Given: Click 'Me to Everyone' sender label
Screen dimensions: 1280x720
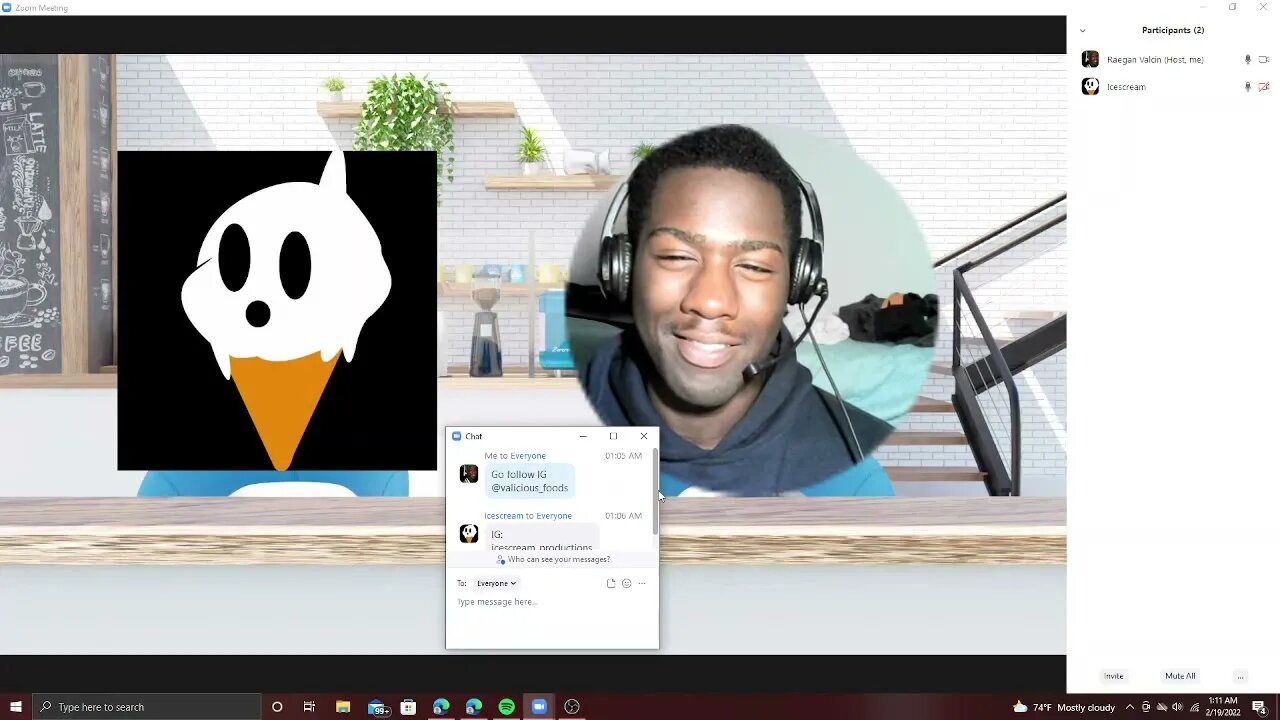Looking at the screenshot, I should coord(515,456).
